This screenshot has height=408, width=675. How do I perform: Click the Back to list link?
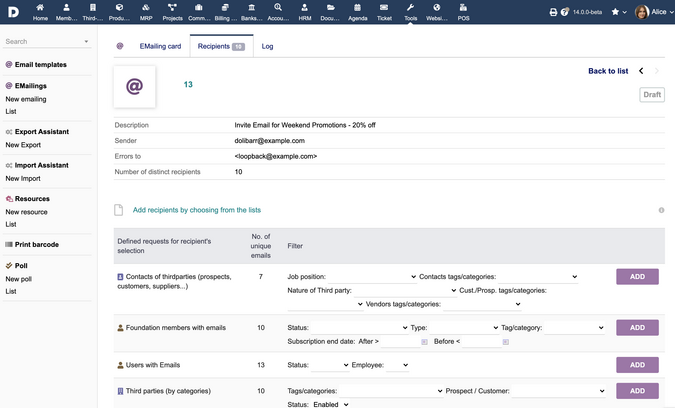coord(608,71)
